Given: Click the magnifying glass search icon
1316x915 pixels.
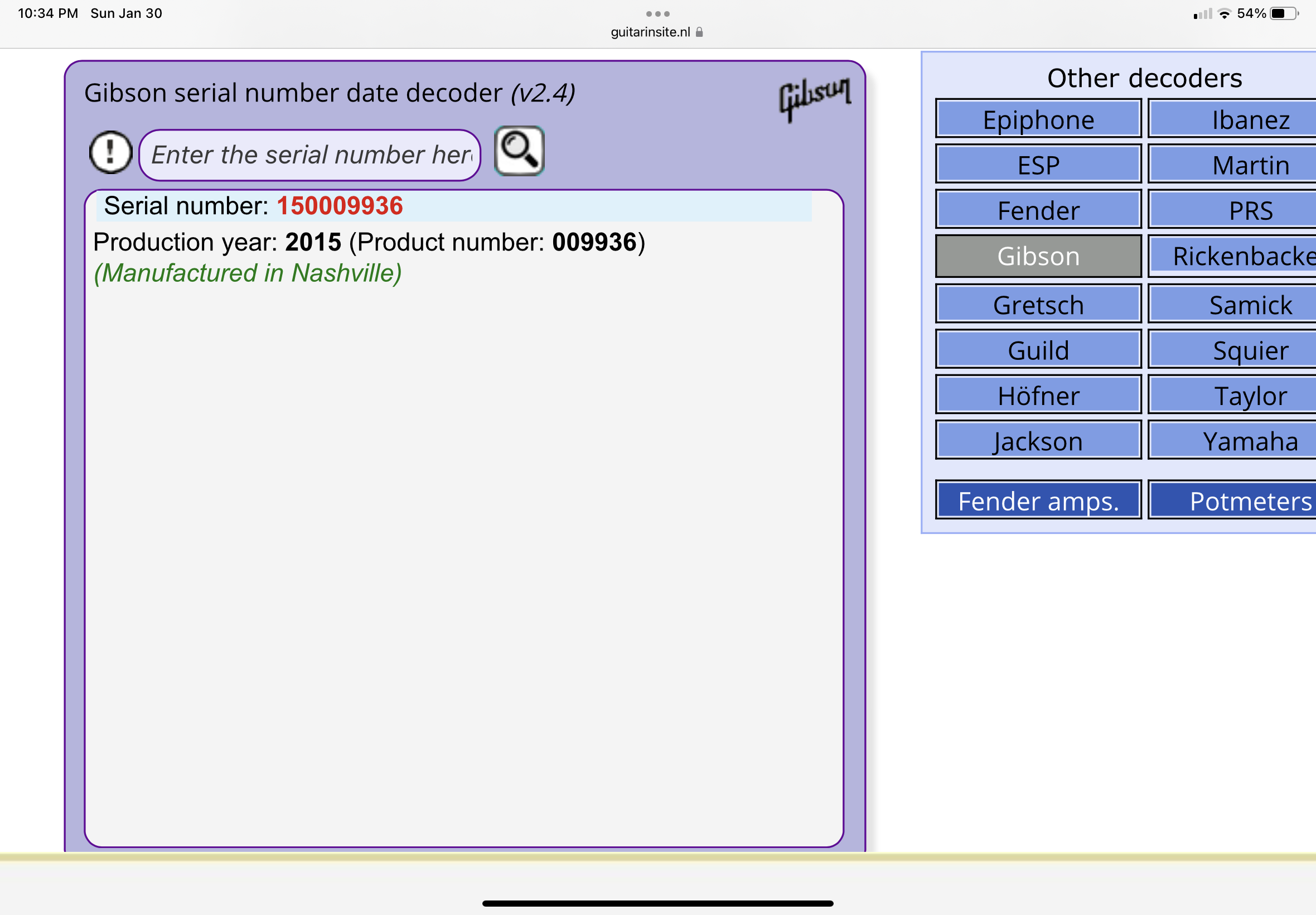Looking at the screenshot, I should (x=519, y=151).
